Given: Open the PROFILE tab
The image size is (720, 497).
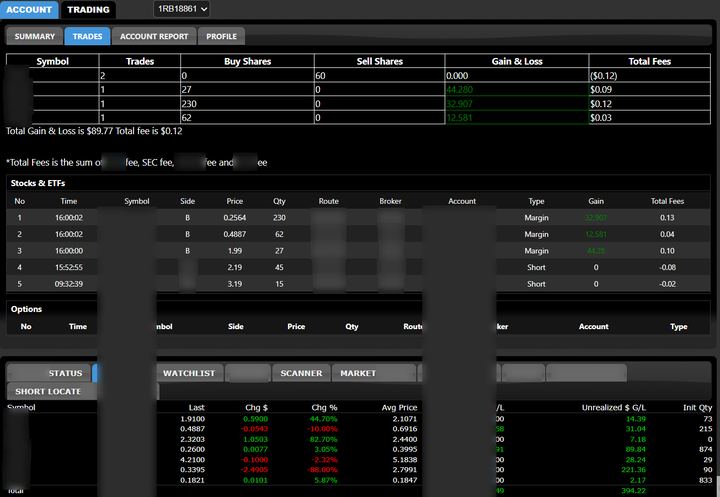Looking at the screenshot, I should [221, 36].
